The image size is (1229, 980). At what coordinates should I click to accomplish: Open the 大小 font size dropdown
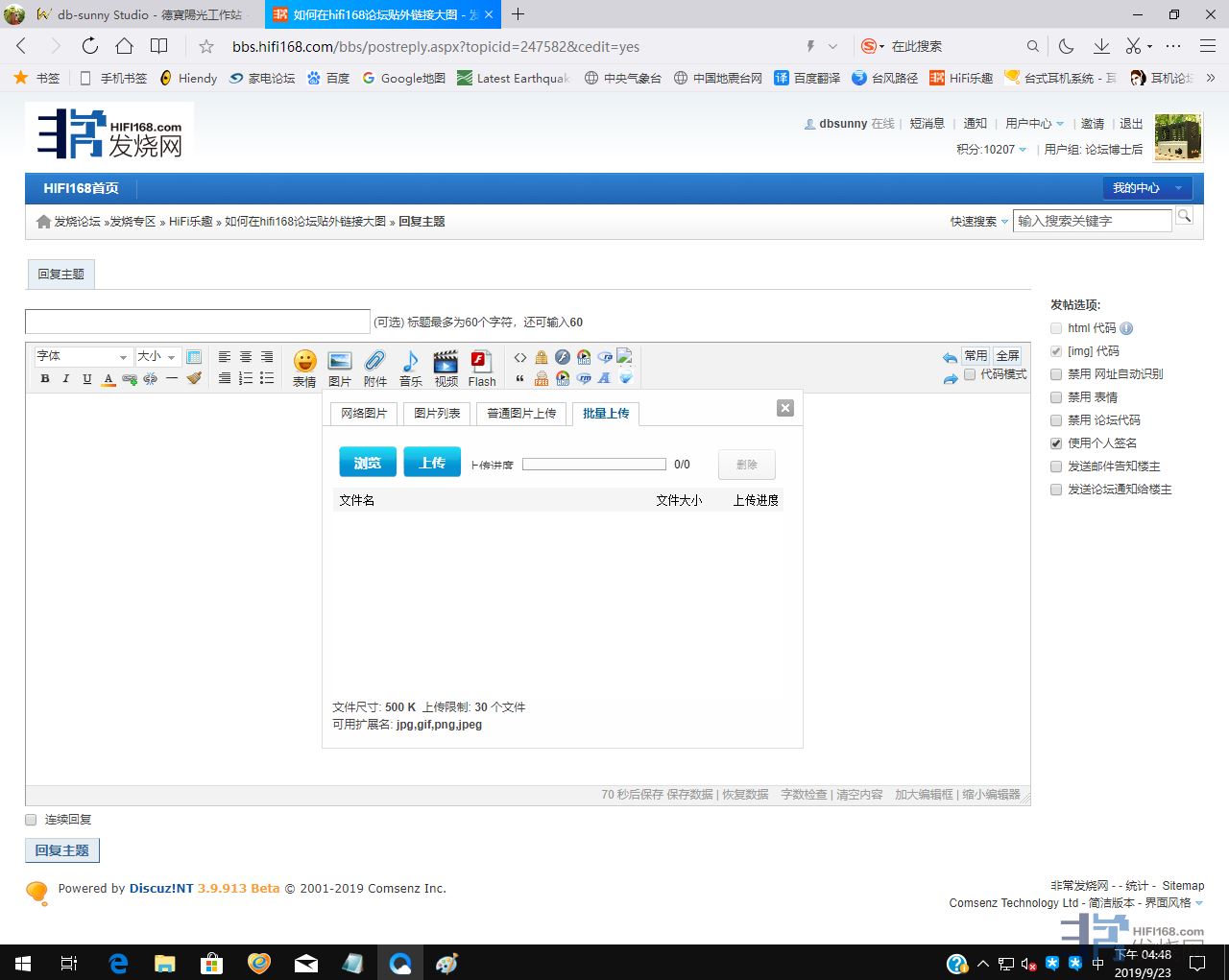(x=157, y=356)
